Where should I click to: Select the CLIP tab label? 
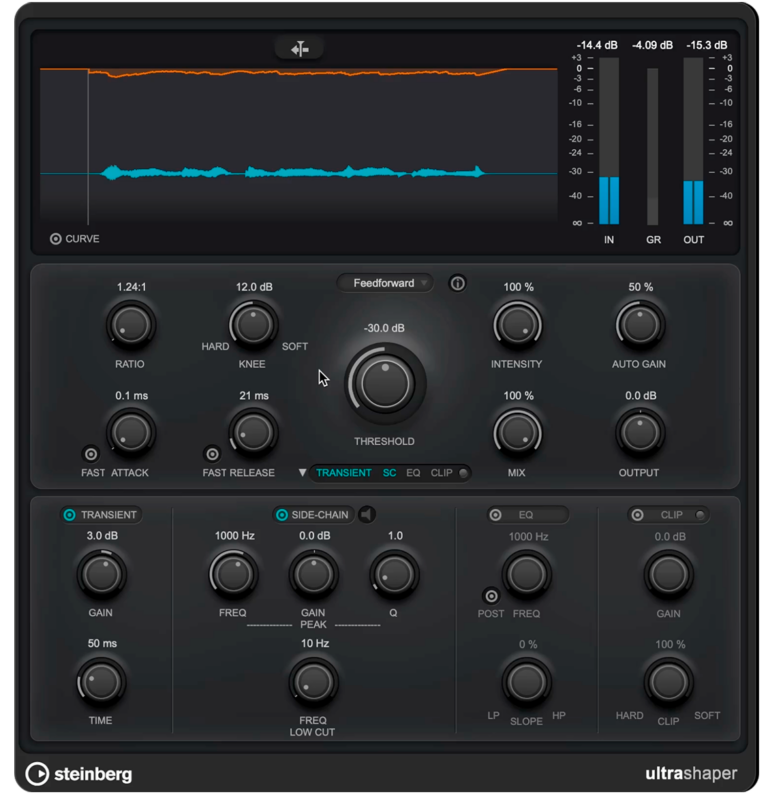coord(441,473)
